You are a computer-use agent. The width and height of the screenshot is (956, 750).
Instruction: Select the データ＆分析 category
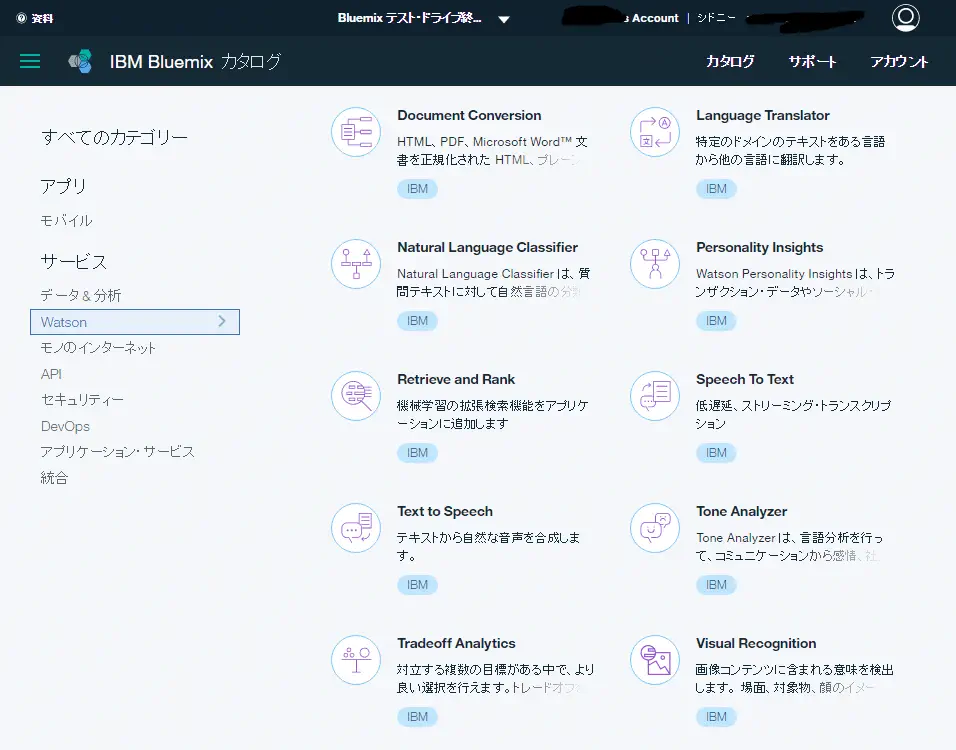pos(81,296)
